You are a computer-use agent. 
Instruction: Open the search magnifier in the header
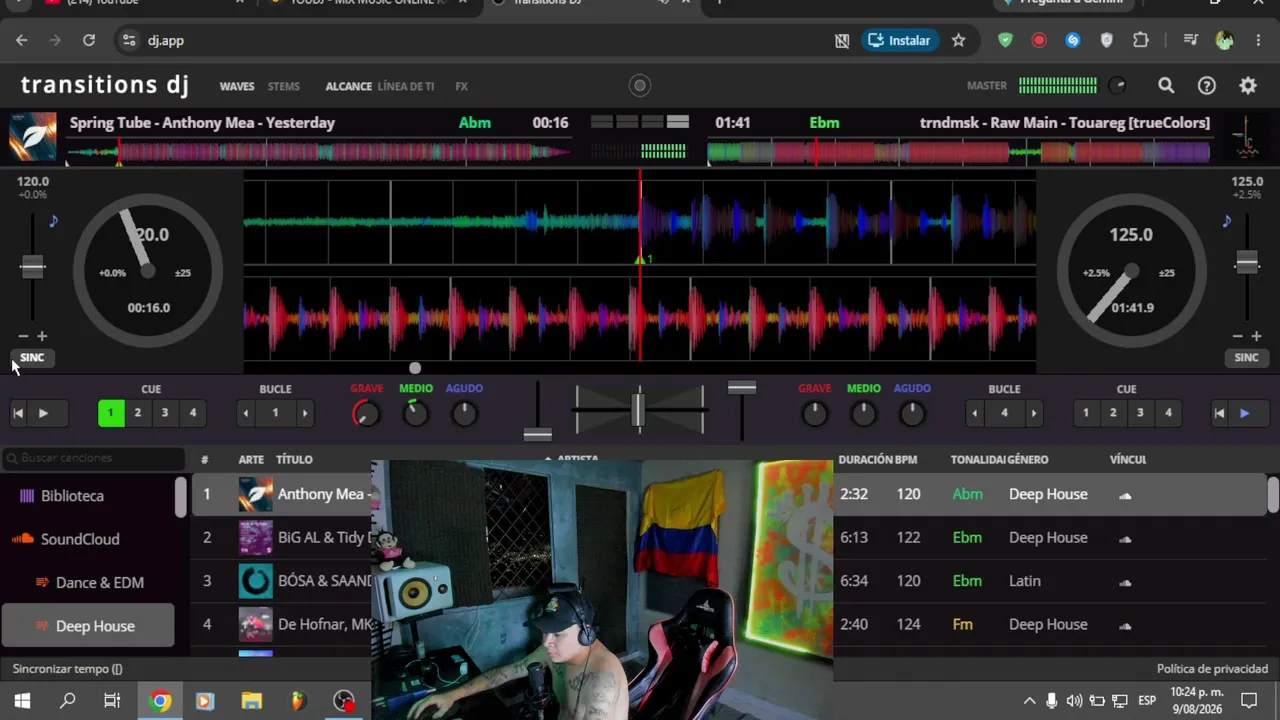coord(1166,86)
